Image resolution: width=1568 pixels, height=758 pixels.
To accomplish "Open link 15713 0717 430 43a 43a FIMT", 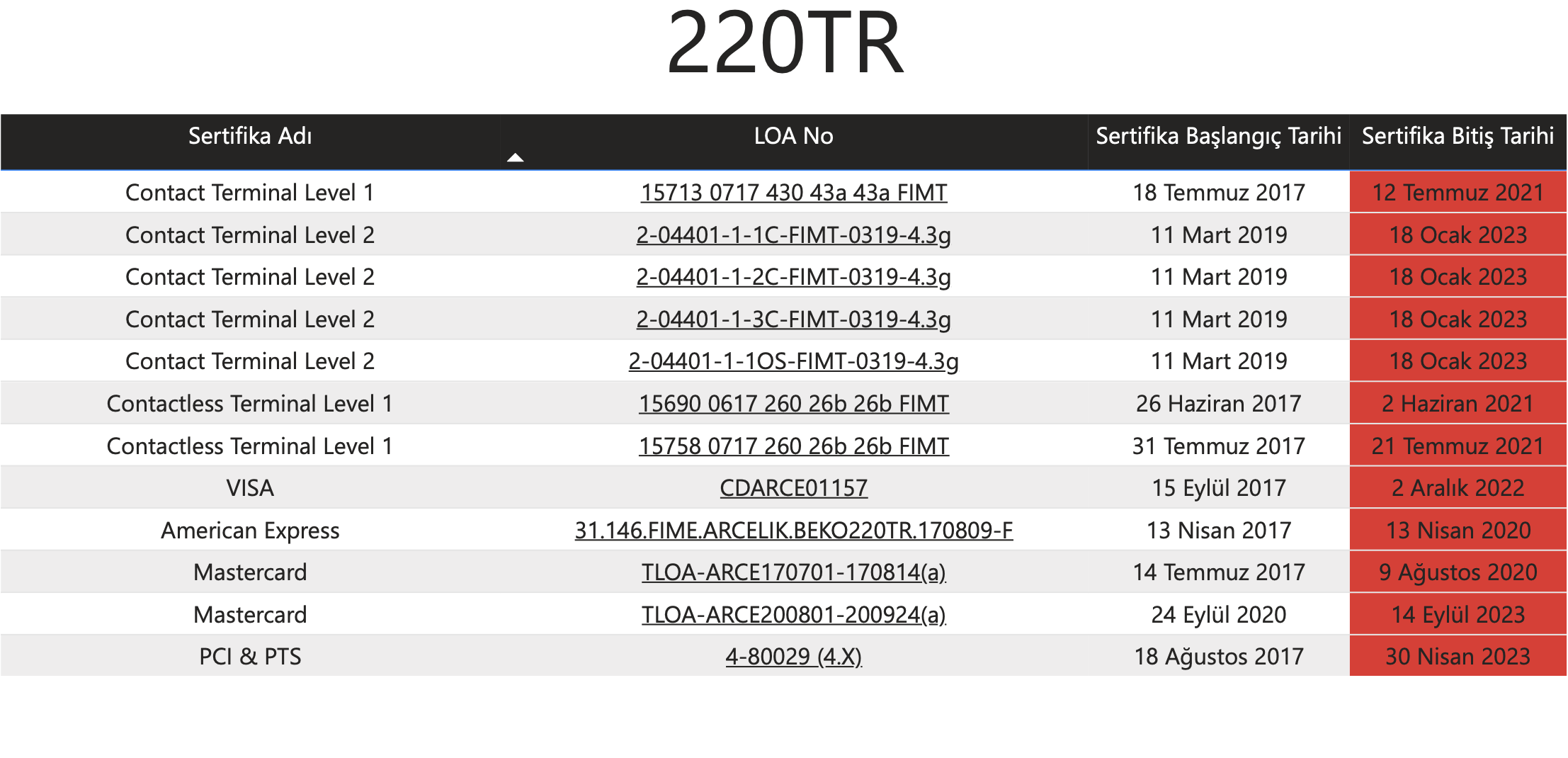I will click(x=793, y=193).
